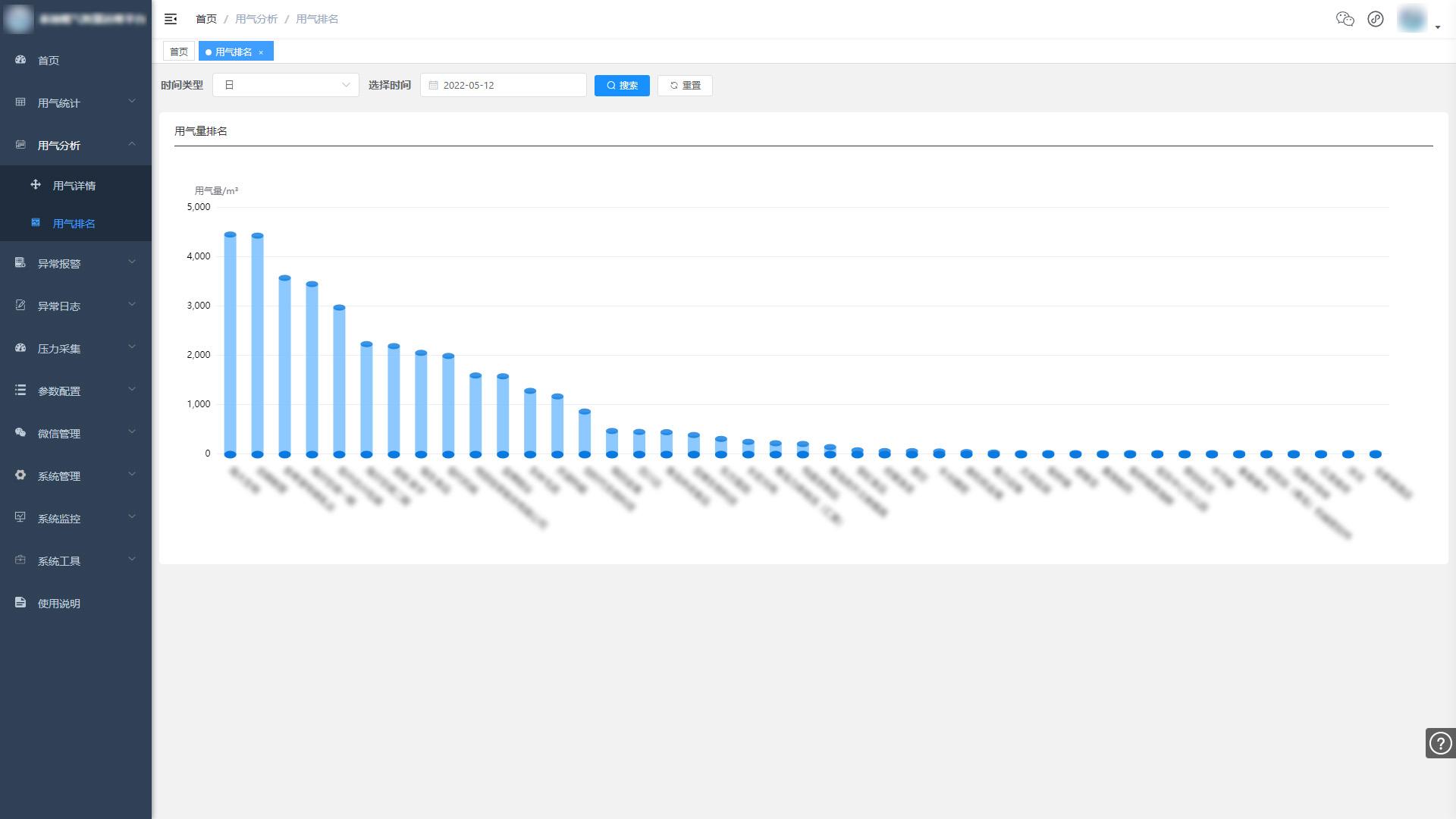1456x819 pixels.
Task: Click the 首页 dashboard icon in sidebar
Action: (x=20, y=60)
